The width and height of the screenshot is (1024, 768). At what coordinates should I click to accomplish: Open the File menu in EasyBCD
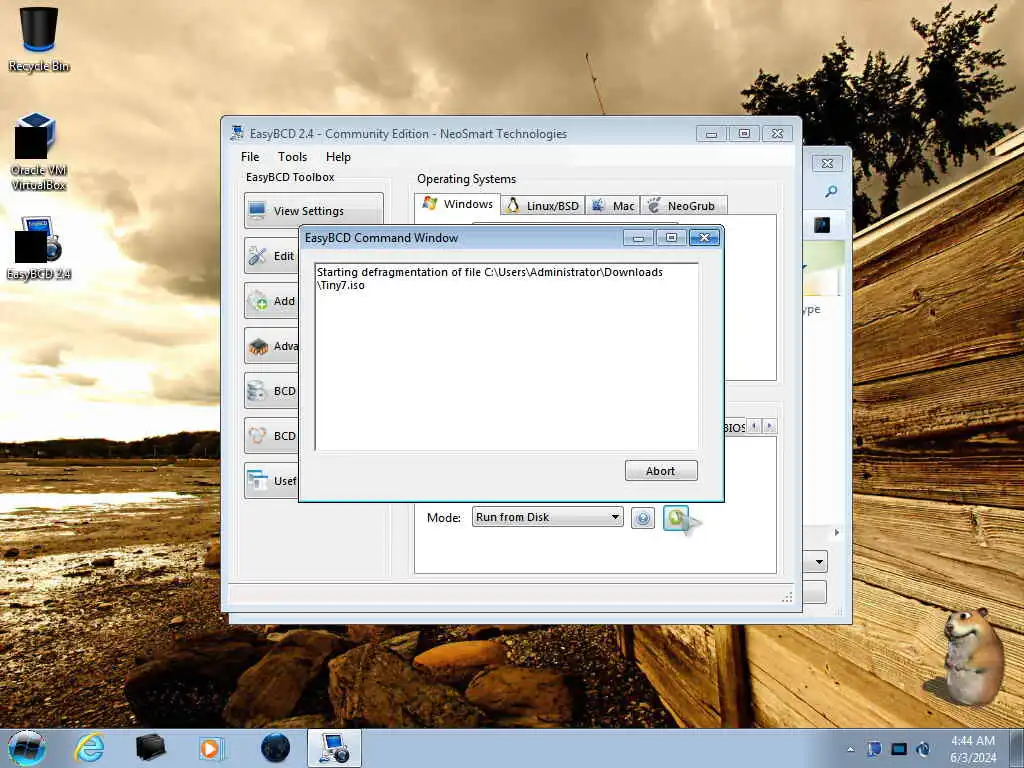click(250, 157)
